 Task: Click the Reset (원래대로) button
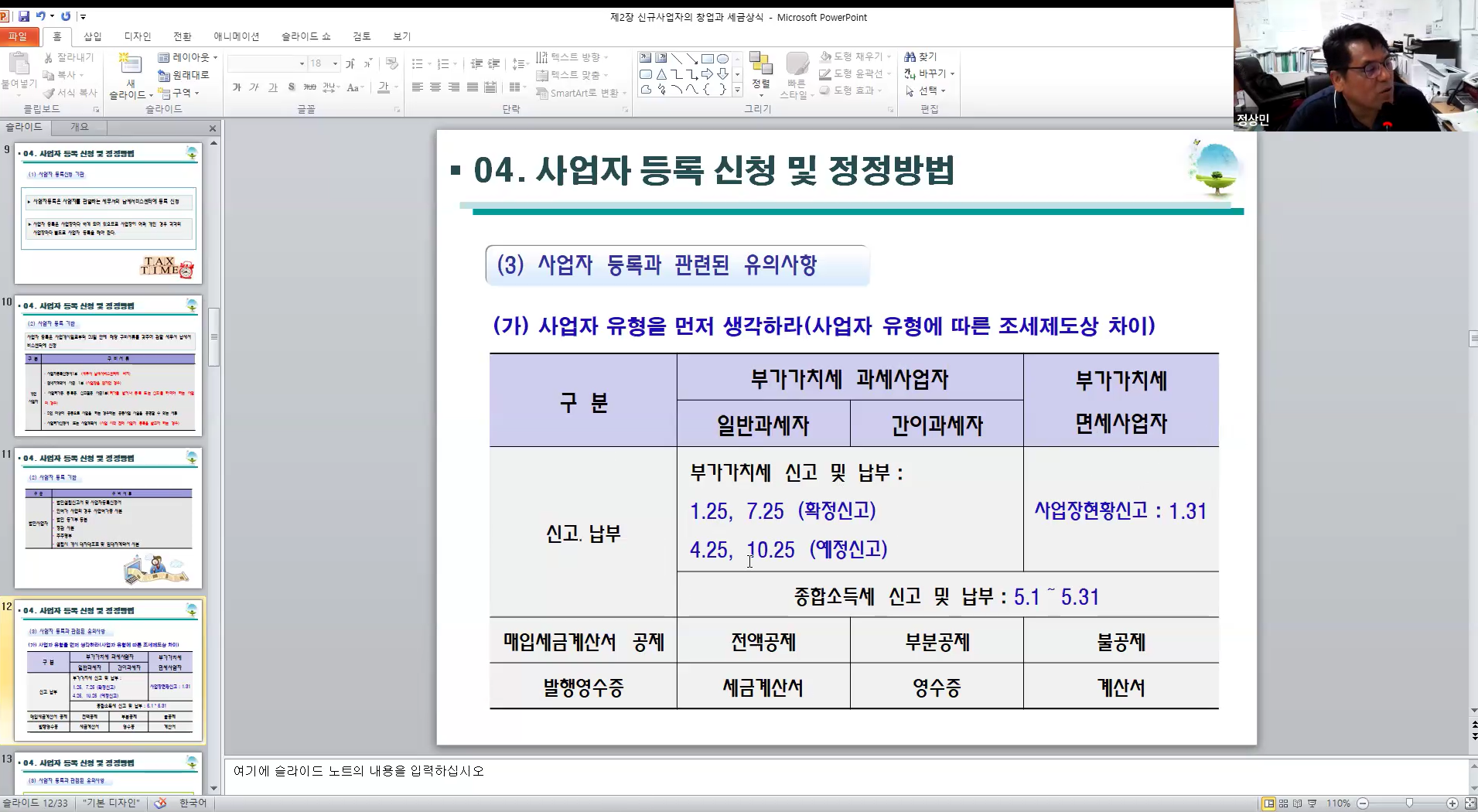184,75
